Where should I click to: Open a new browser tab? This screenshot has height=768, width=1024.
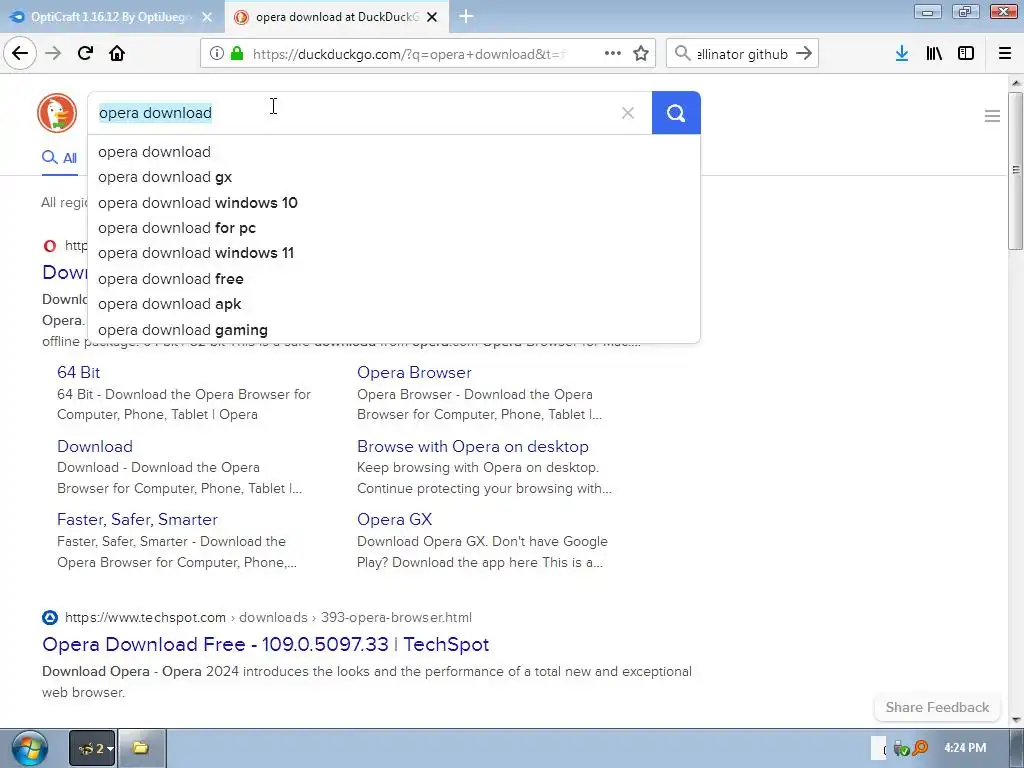coord(466,16)
